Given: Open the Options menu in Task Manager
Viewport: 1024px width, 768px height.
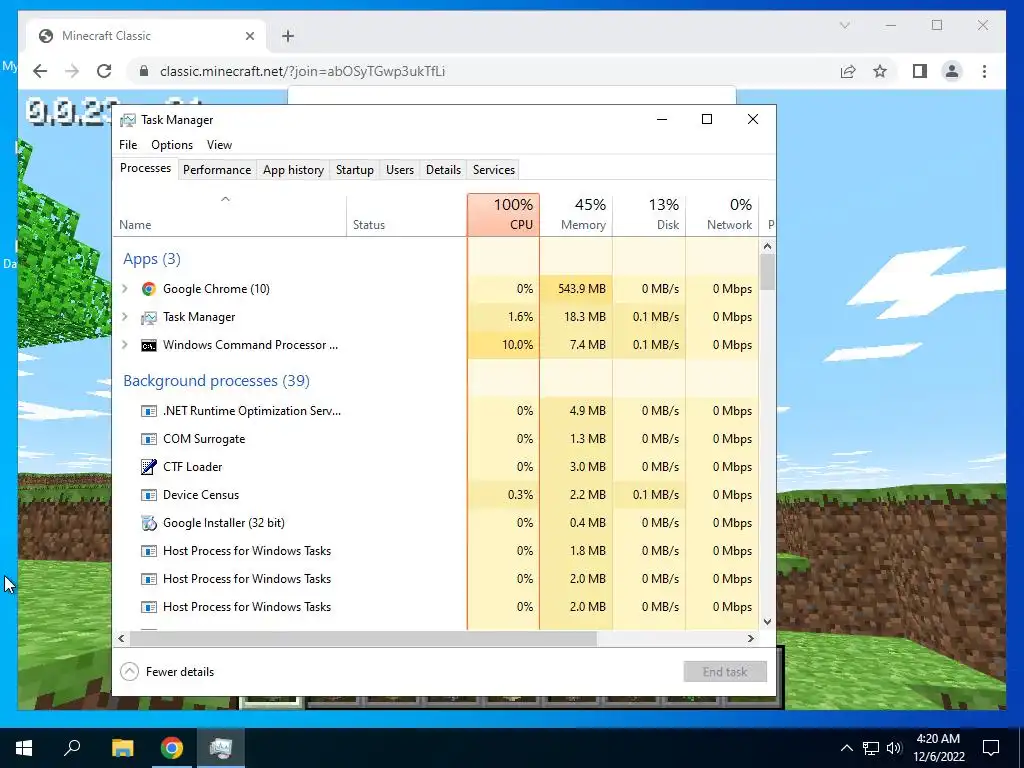Looking at the screenshot, I should click(x=172, y=145).
